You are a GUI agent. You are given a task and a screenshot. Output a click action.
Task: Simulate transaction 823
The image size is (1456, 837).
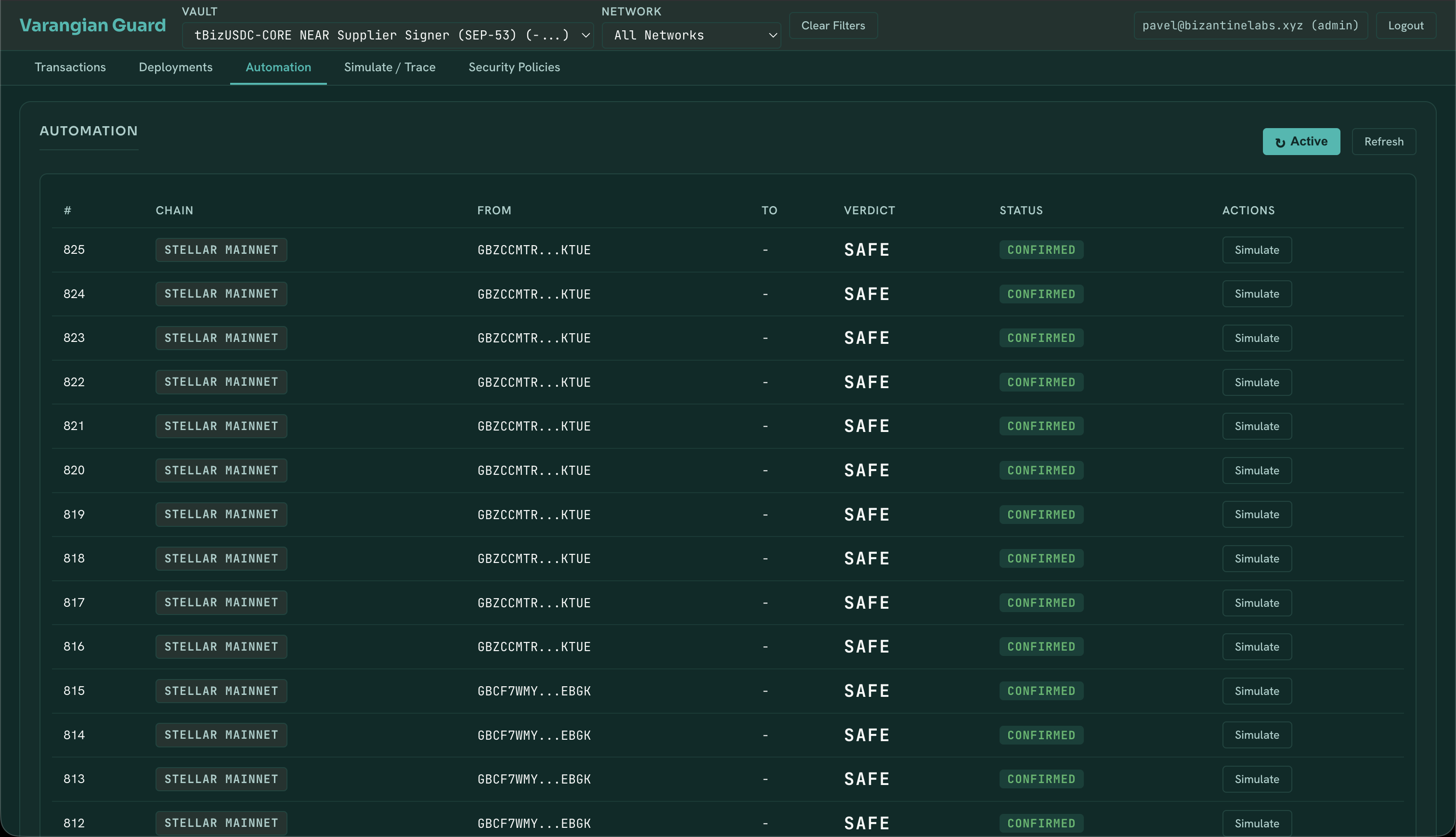point(1257,338)
